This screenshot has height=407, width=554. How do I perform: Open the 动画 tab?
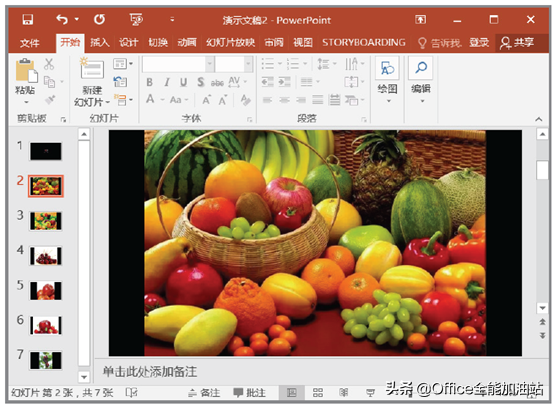[x=187, y=43]
